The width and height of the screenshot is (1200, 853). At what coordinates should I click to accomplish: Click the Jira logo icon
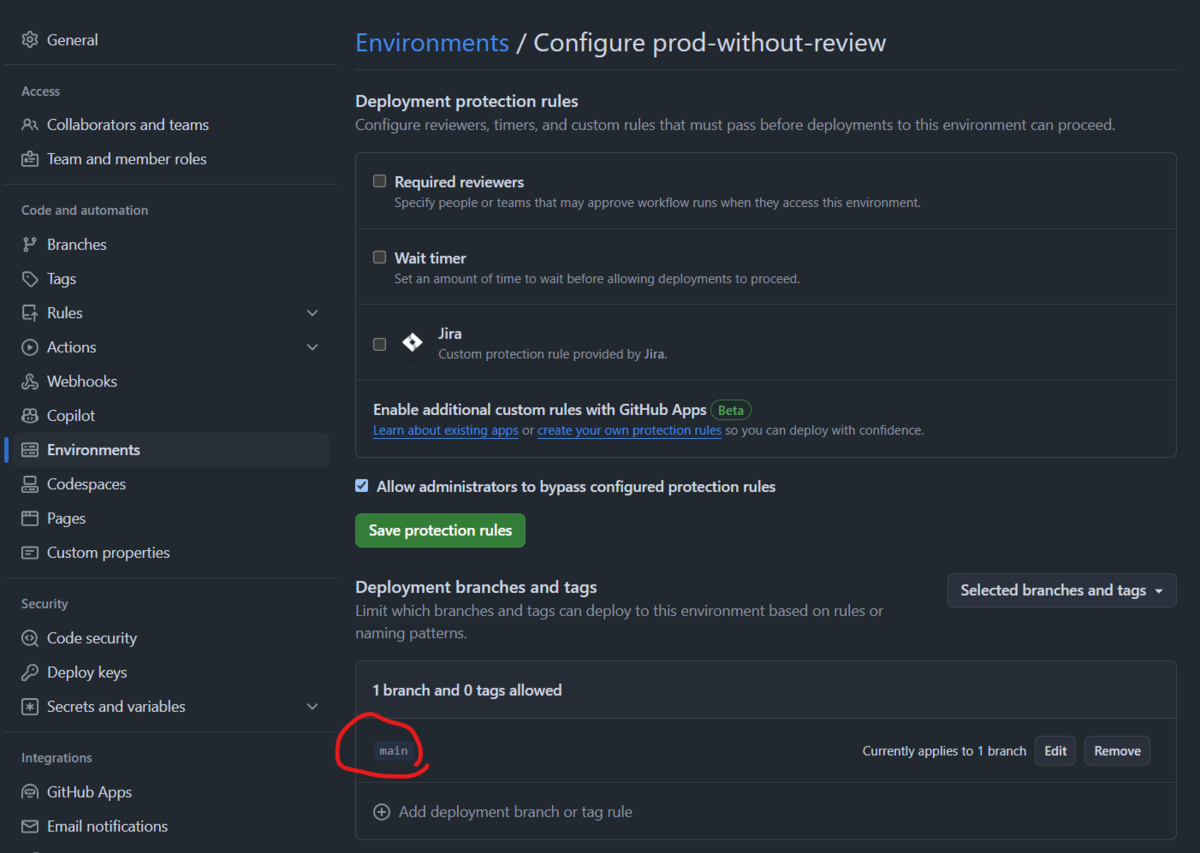(x=412, y=343)
